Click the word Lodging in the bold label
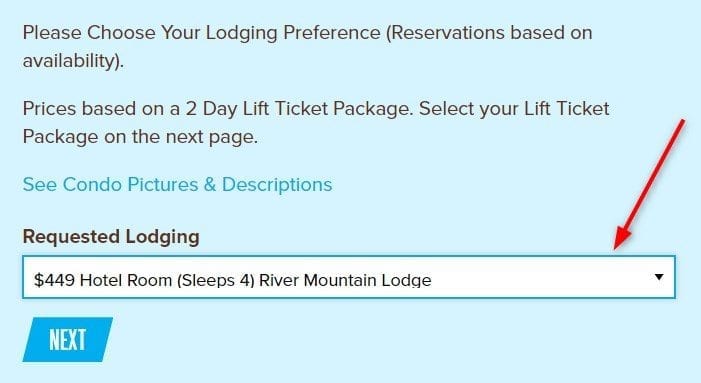The image size is (701, 383). (x=162, y=237)
